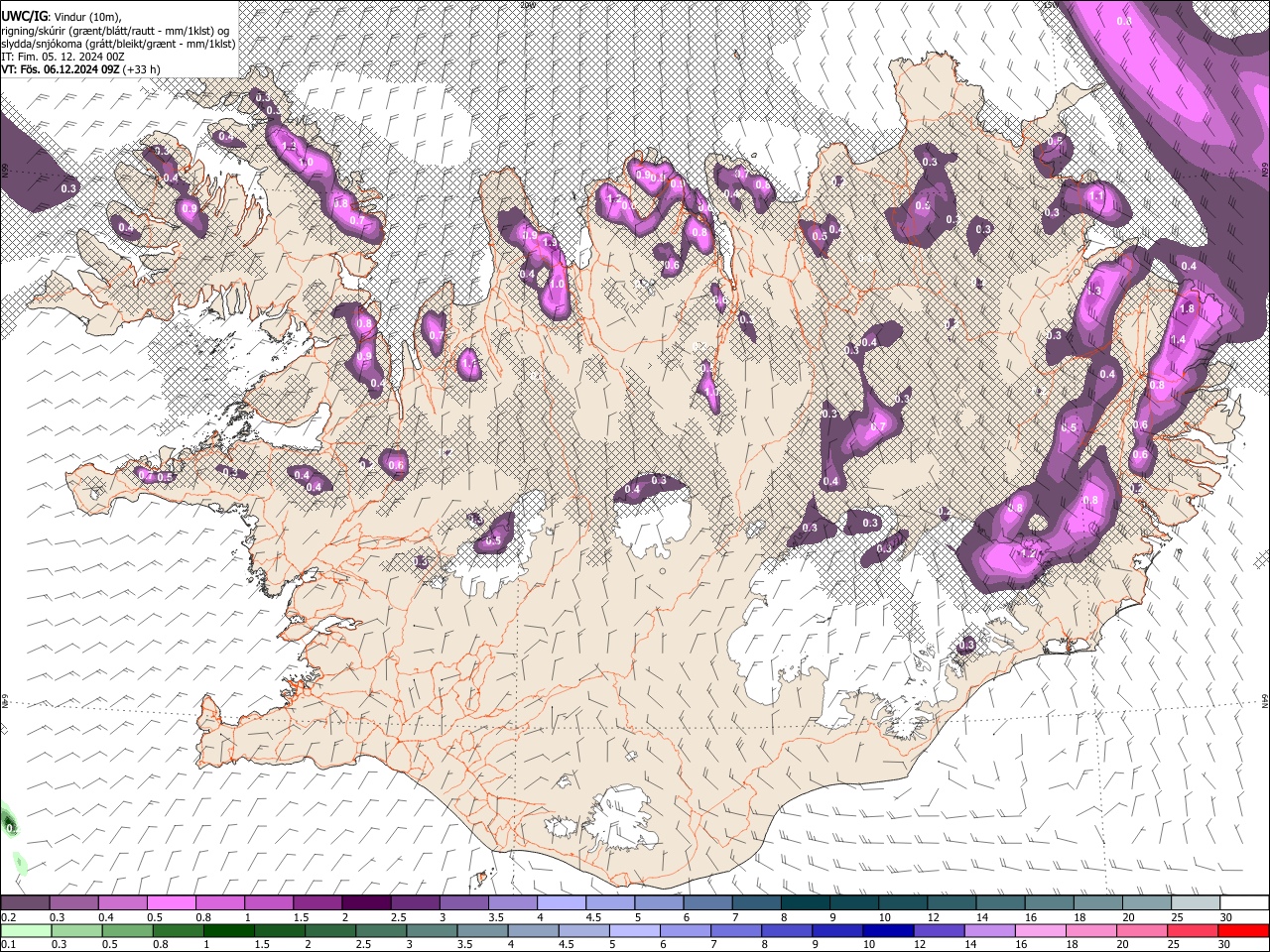Pick the snow legend swatch for 1.5–2 mm
Image resolution: width=1270 pixels, height=952 pixels.
coord(317,903)
